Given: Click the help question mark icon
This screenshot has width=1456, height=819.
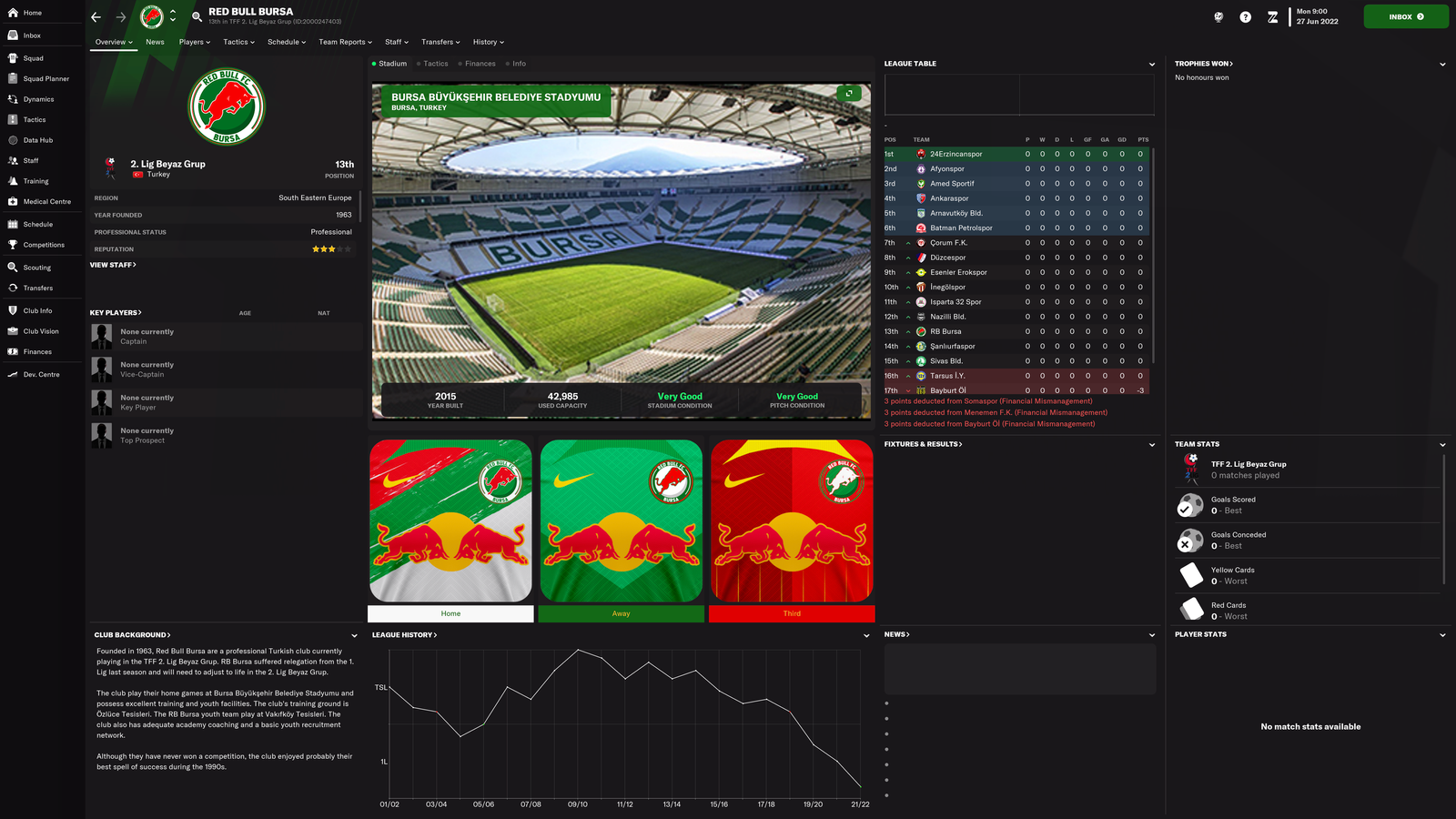Looking at the screenshot, I should (1245, 17).
